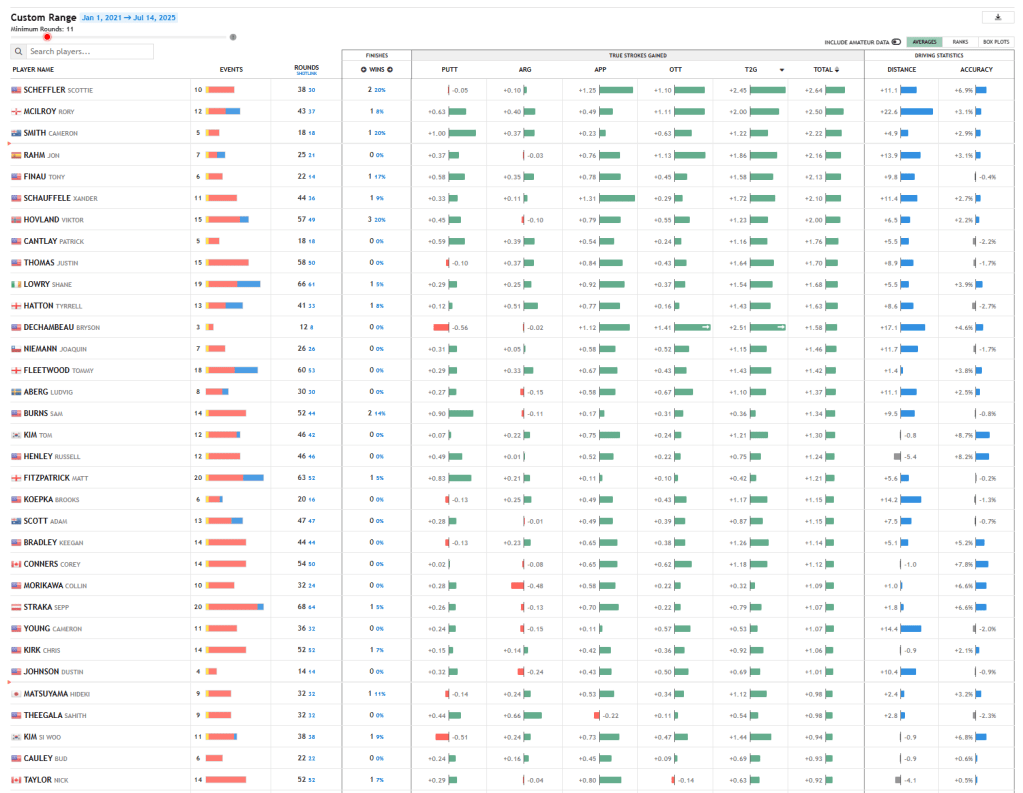Sort by the ACCURACY column header
This screenshot has height=793, width=1023.
[976, 70]
